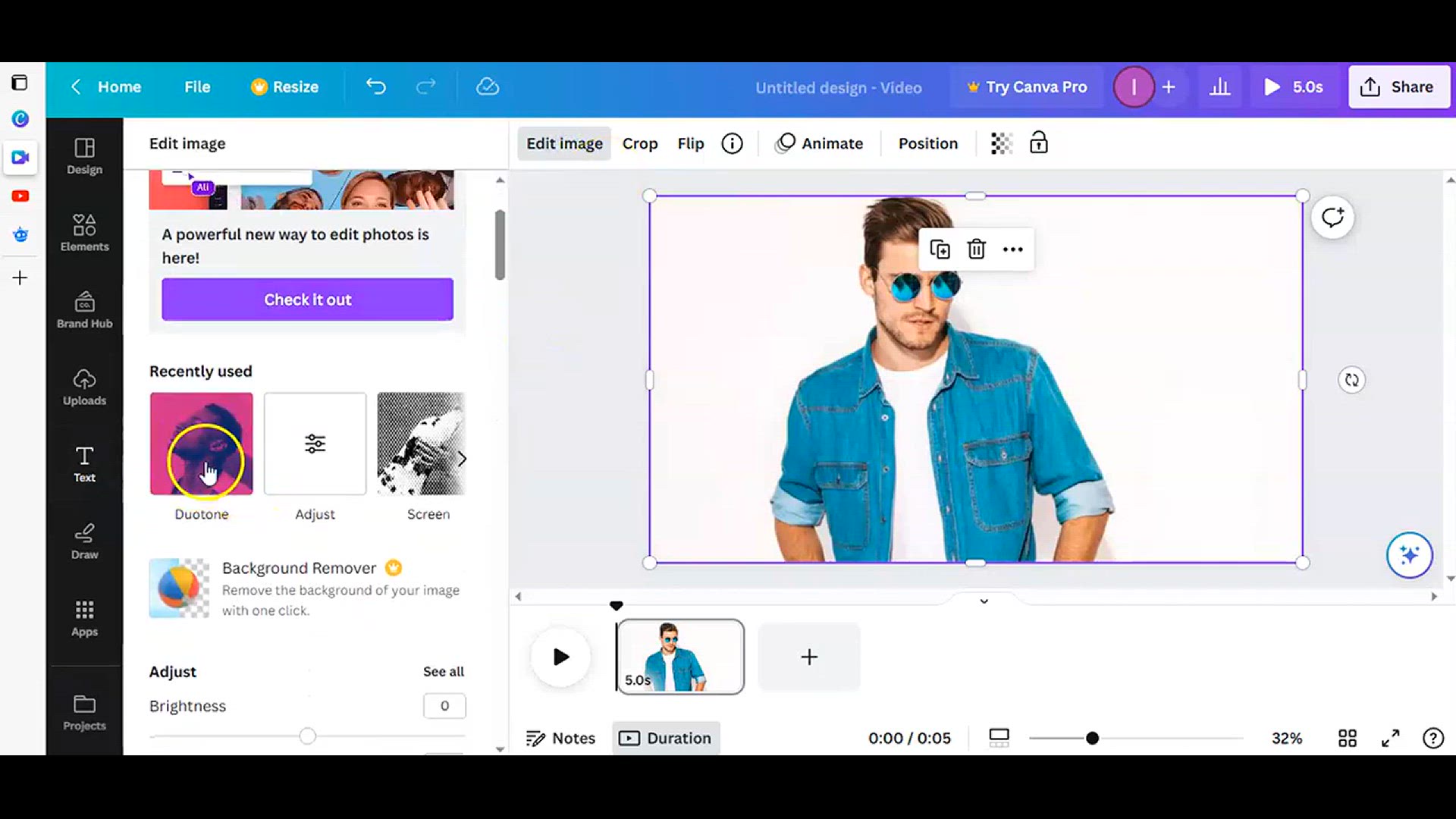This screenshot has width=1456, height=819.
Task: Open the help question mark
Action: point(1433,738)
